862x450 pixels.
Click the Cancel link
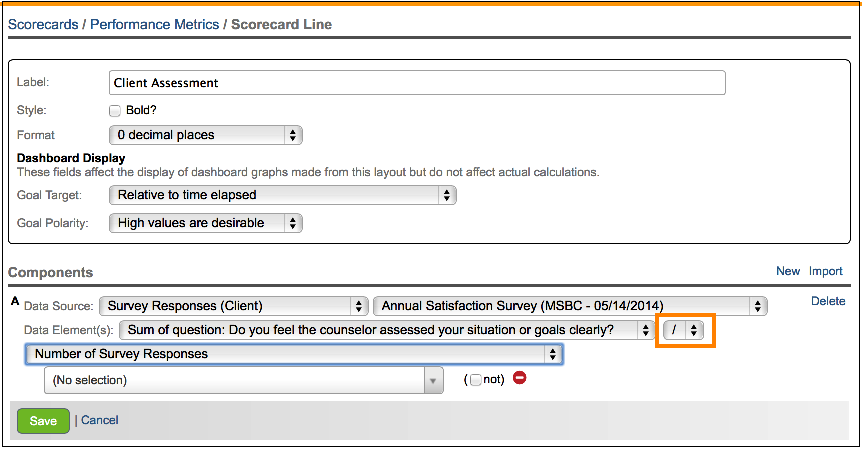99,420
